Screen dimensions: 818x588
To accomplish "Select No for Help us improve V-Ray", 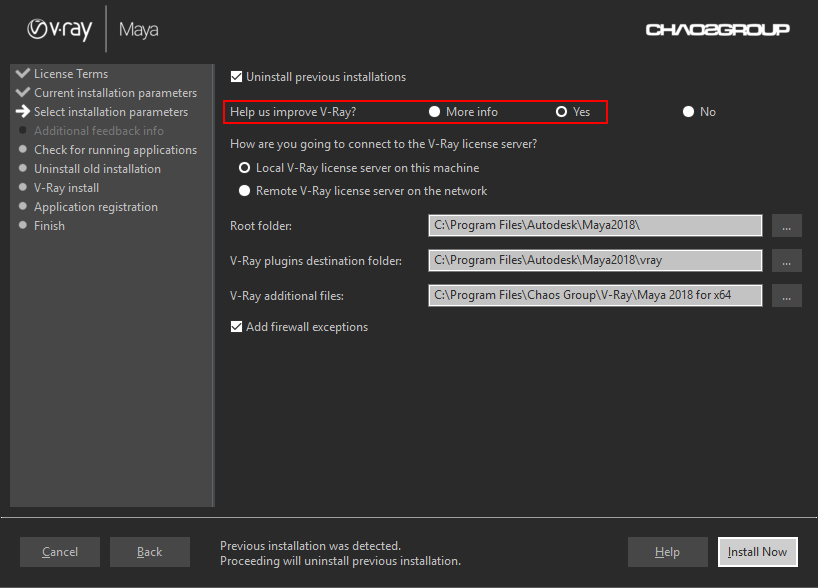I will coord(688,112).
